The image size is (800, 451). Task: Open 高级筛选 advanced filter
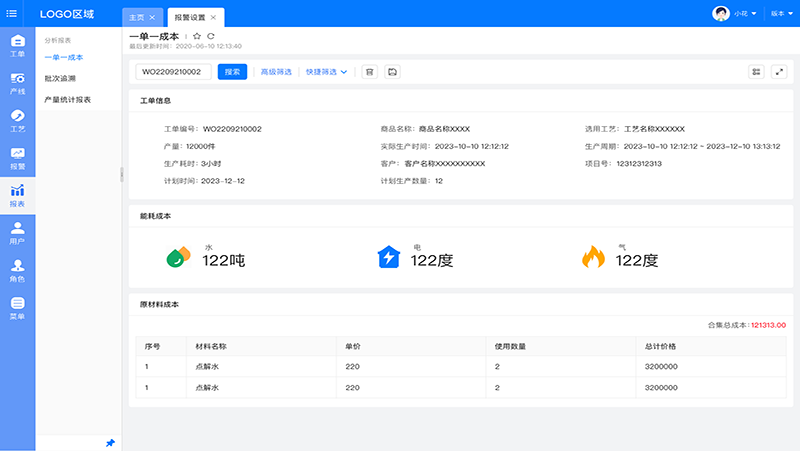coord(276,72)
